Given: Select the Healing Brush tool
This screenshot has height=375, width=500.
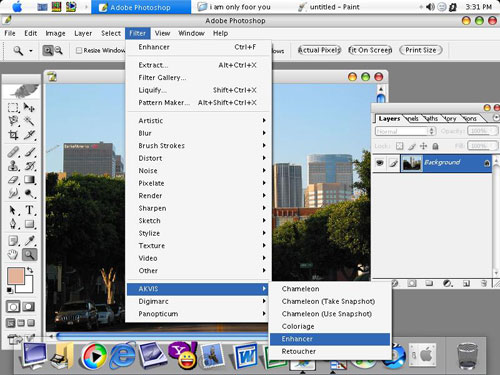Looking at the screenshot, I should pyautogui.click(x=13, y=152).
